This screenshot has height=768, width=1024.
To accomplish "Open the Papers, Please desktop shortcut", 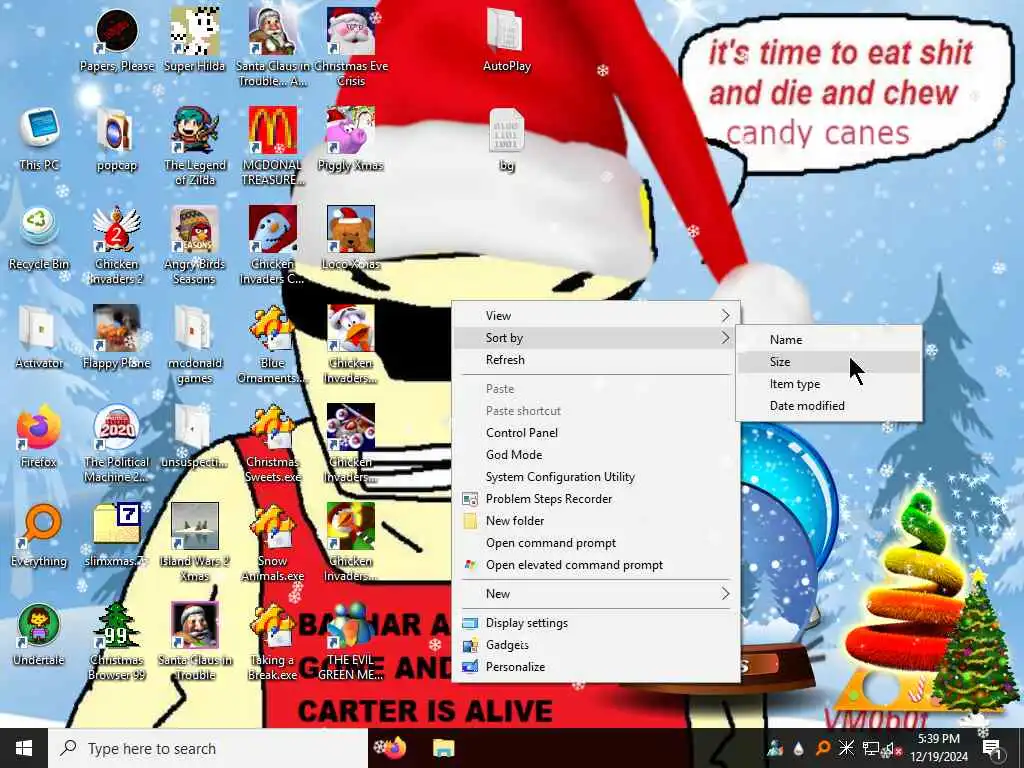I will point(117,40).
